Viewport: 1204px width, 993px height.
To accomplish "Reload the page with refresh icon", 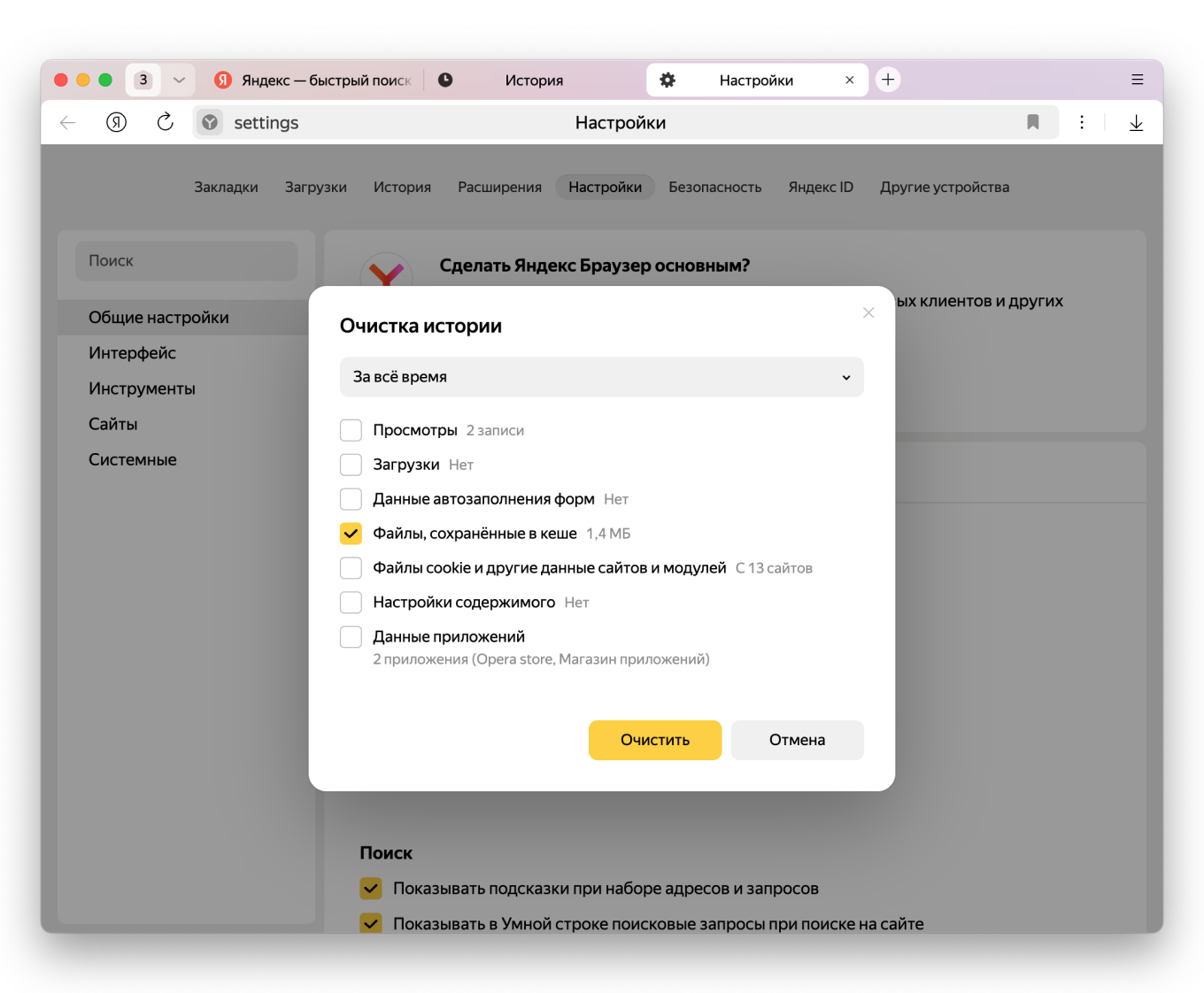I will 166,123.
